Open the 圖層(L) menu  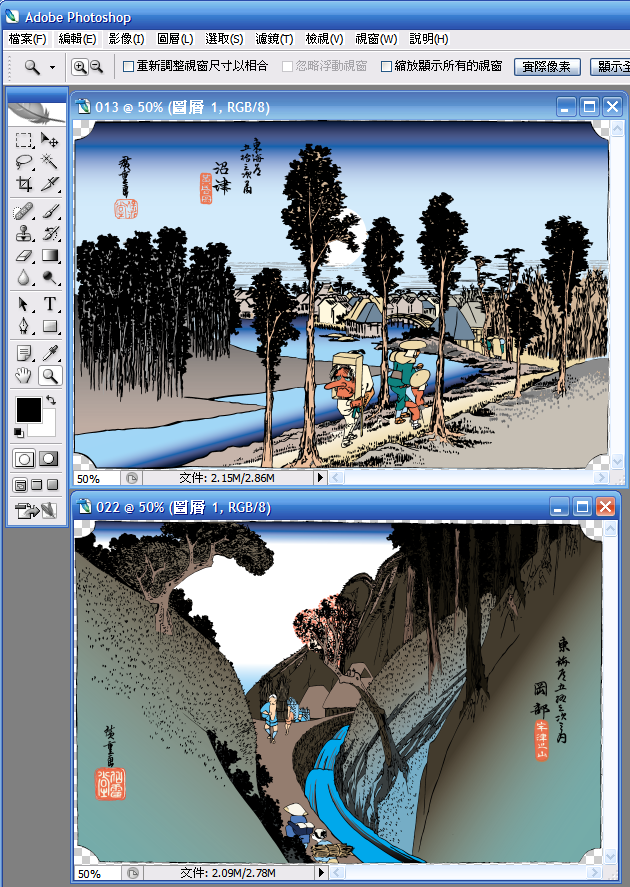point(175,39)
